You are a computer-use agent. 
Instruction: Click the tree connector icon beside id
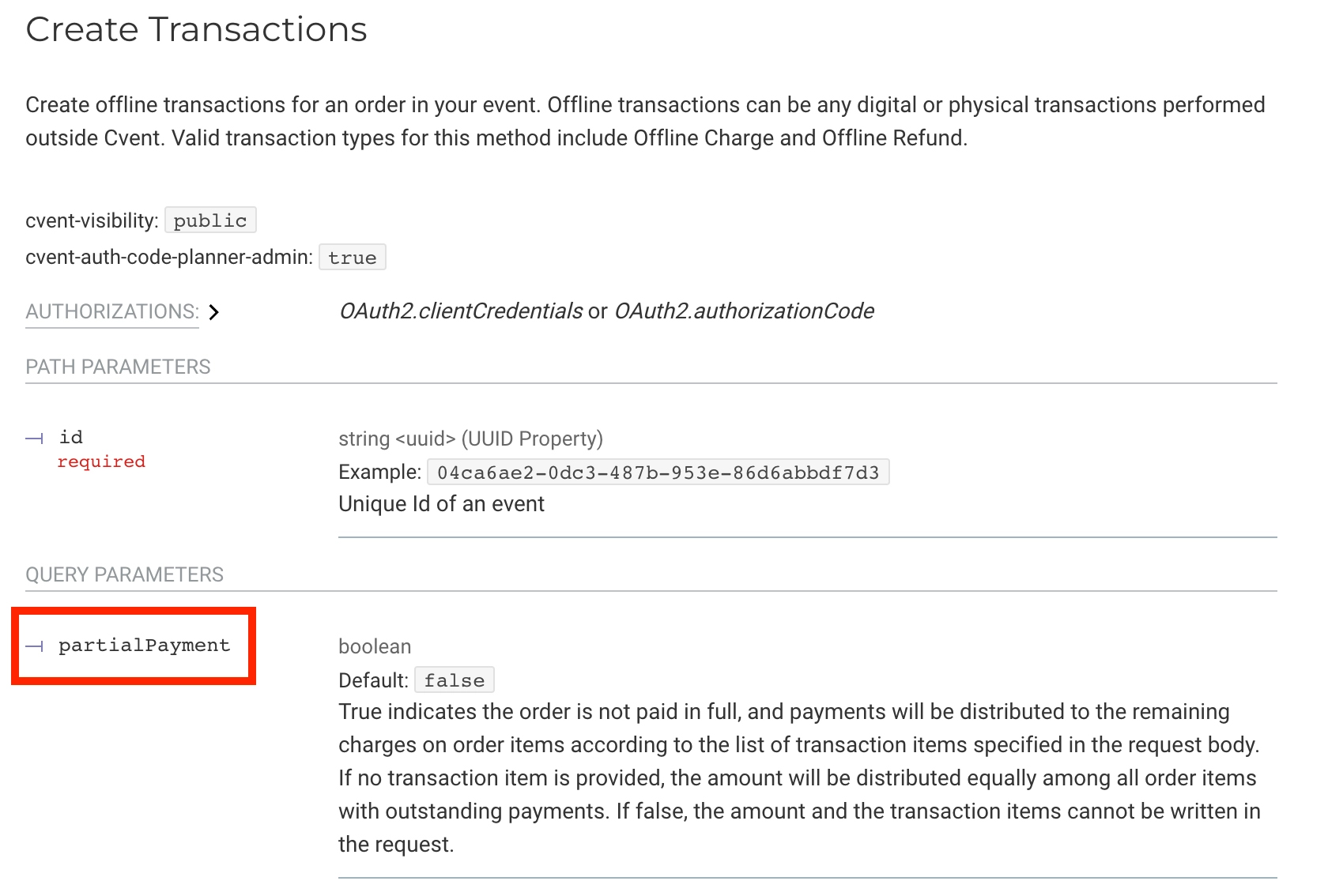tap(34, 439)
